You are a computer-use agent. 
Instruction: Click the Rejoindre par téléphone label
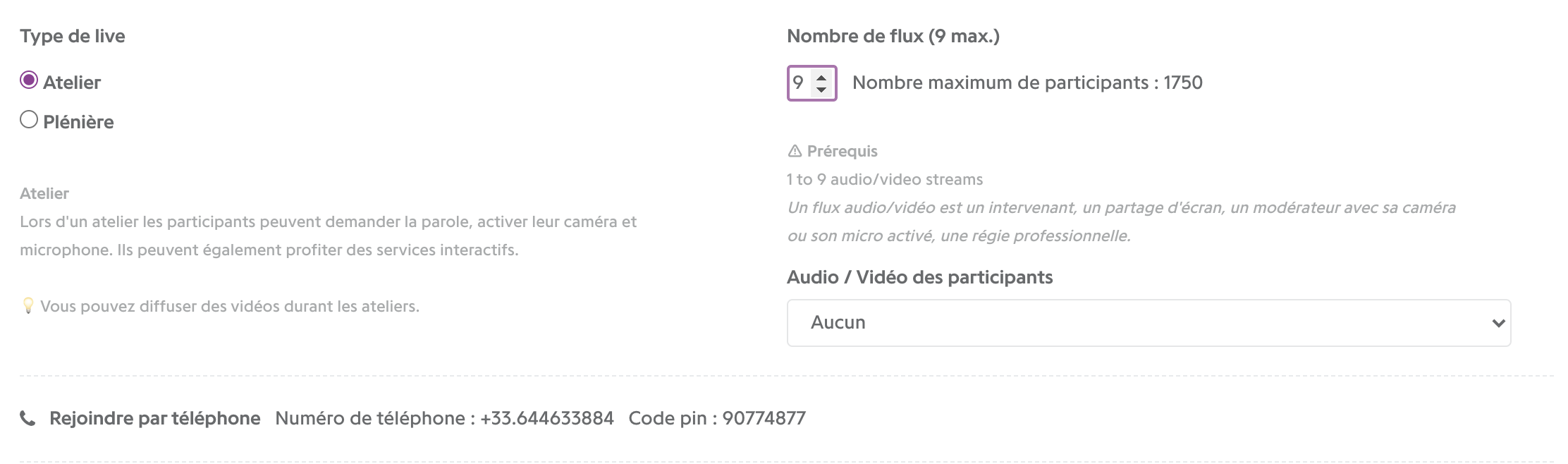154,418
